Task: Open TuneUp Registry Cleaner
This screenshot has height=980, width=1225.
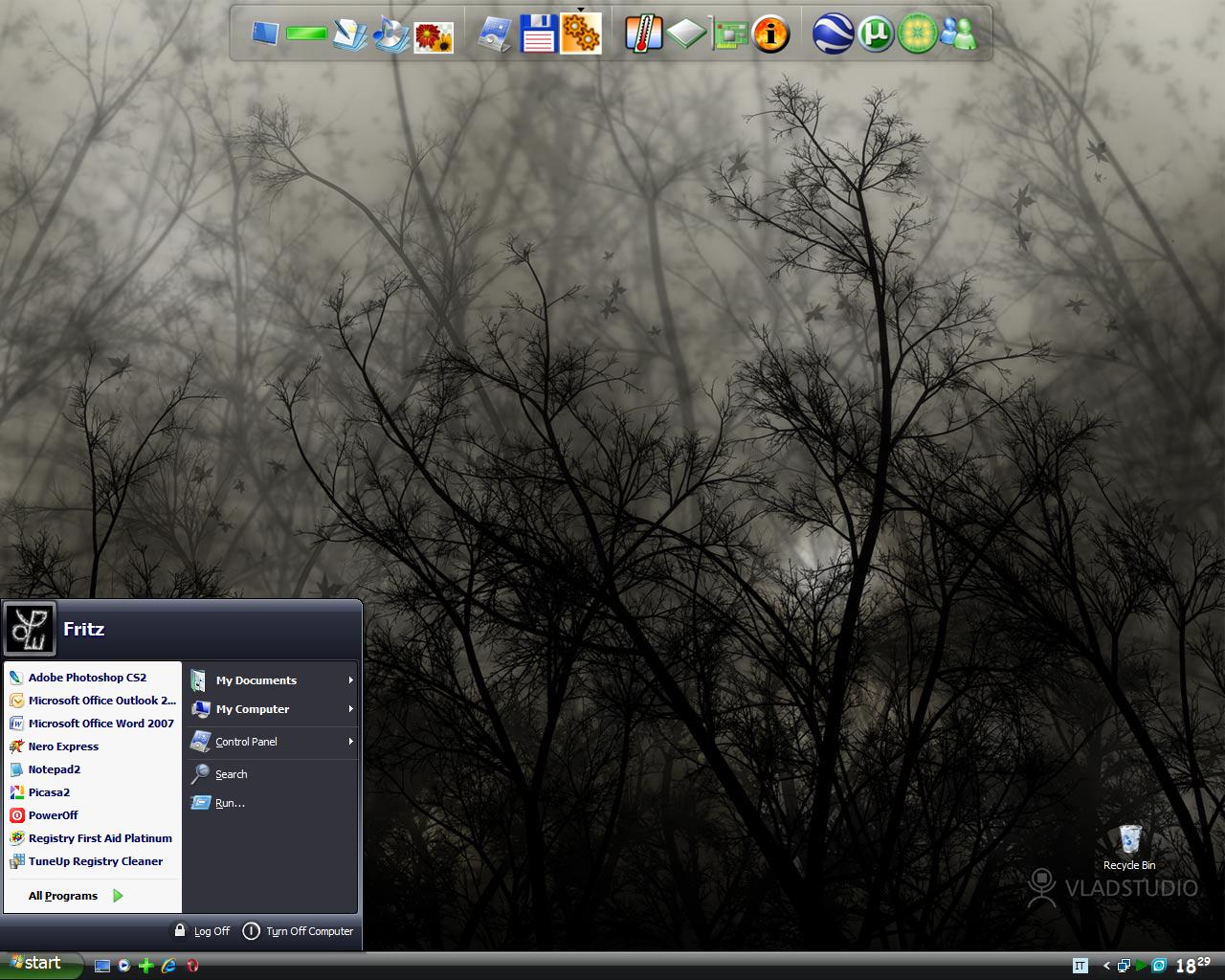Action: pos(92,861)
